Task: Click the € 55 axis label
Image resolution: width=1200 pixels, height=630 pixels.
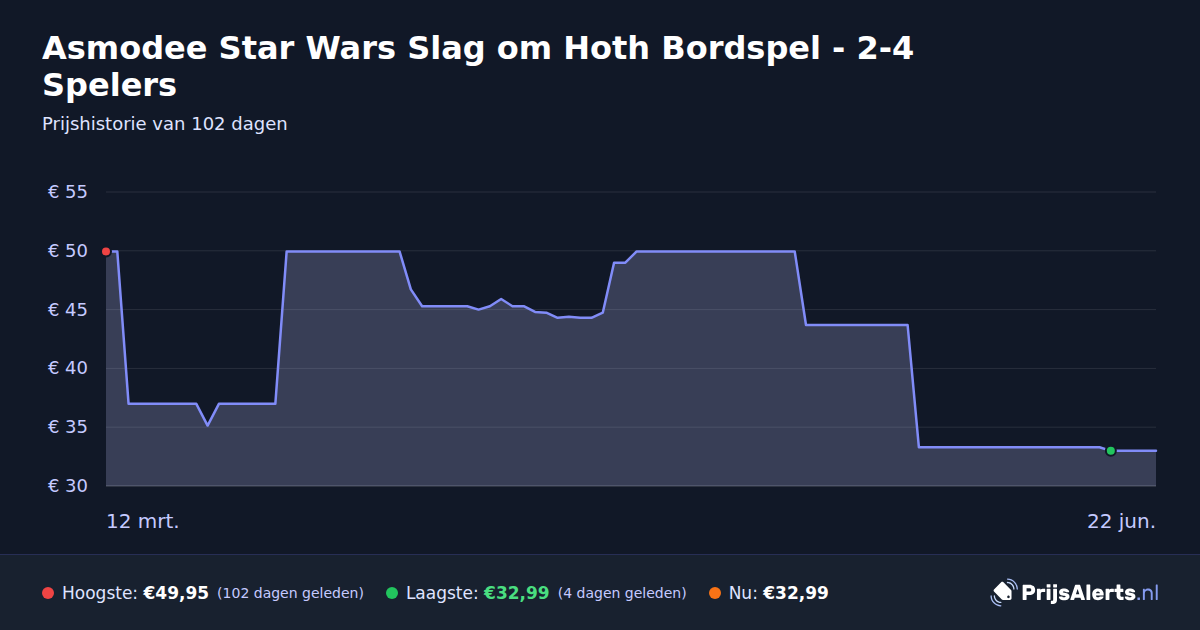Action: click(x=68, y=192)
